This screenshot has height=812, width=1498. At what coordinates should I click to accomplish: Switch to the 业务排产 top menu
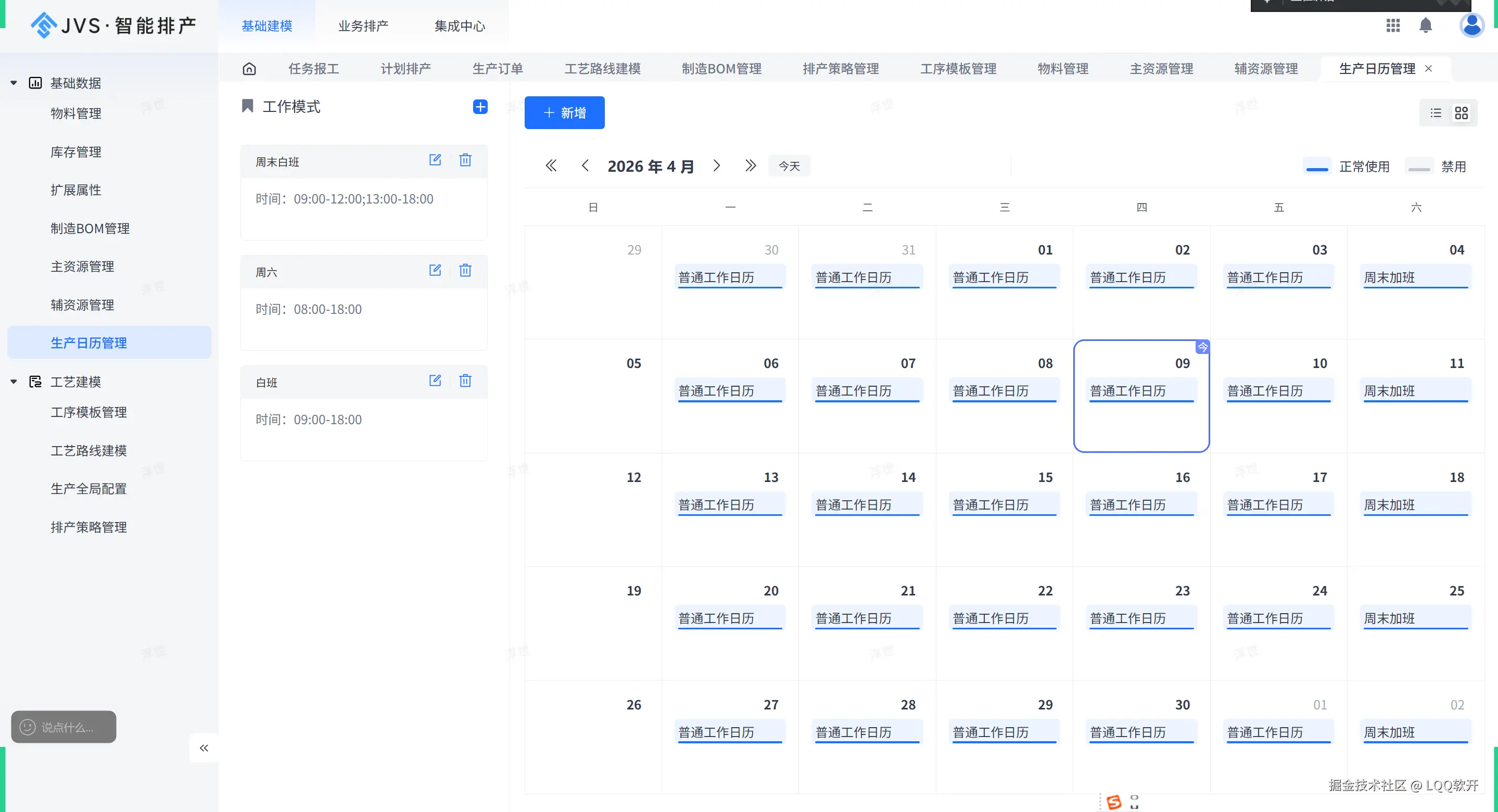[363, 26]
